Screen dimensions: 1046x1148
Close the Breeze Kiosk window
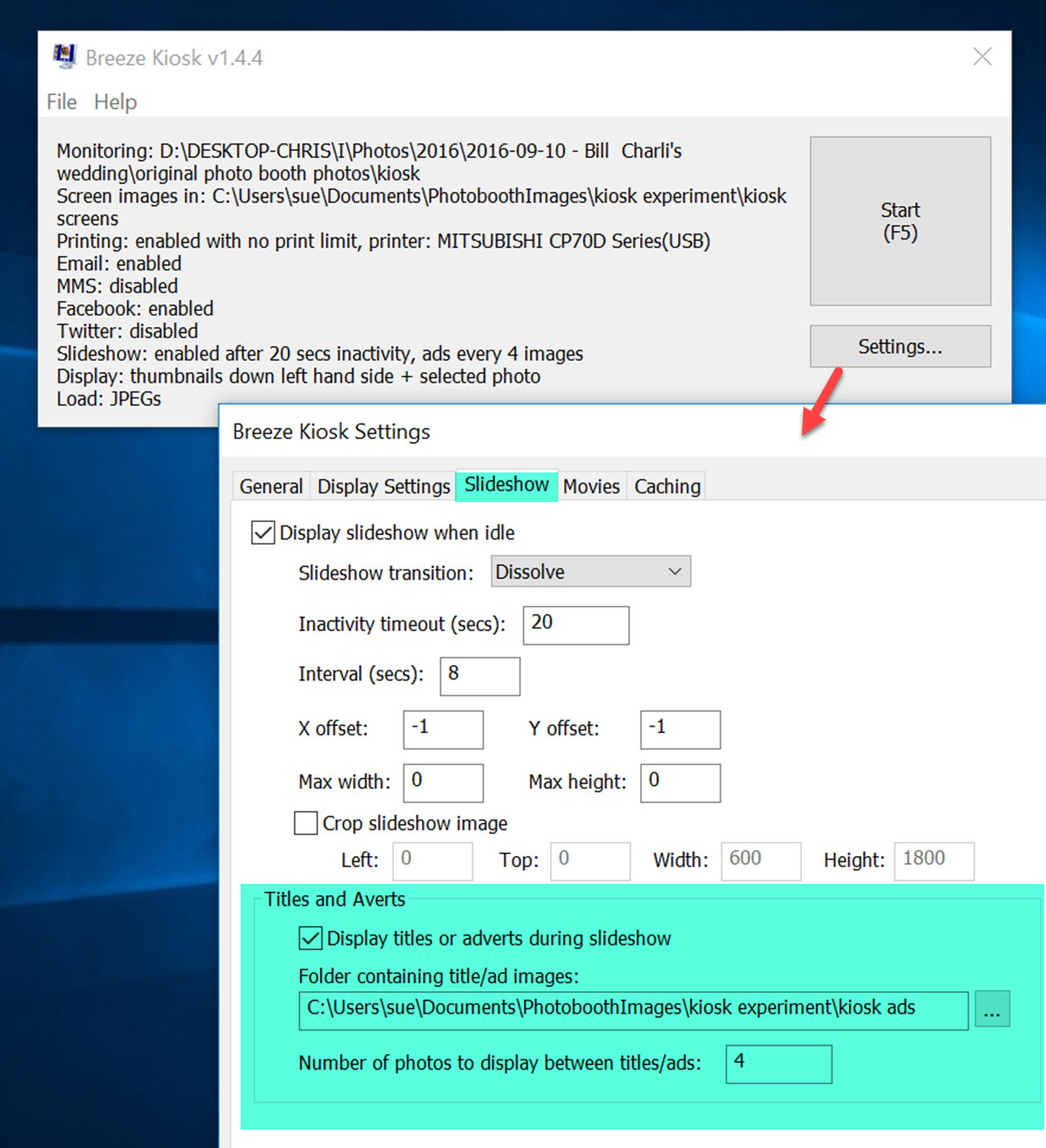pyautogui.click(x=982, y=57)
